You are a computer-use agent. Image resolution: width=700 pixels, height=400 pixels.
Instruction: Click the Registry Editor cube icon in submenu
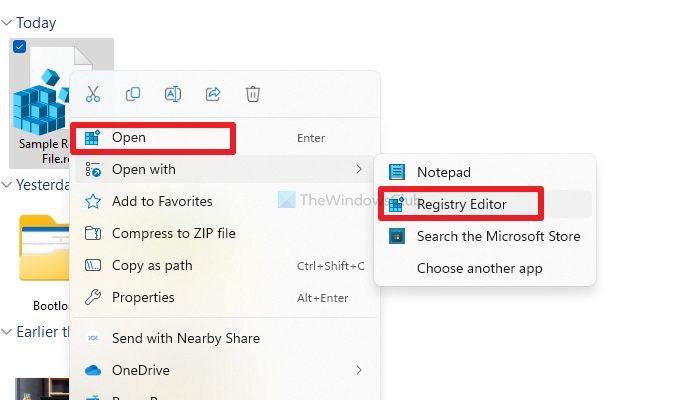click(396, 204)
